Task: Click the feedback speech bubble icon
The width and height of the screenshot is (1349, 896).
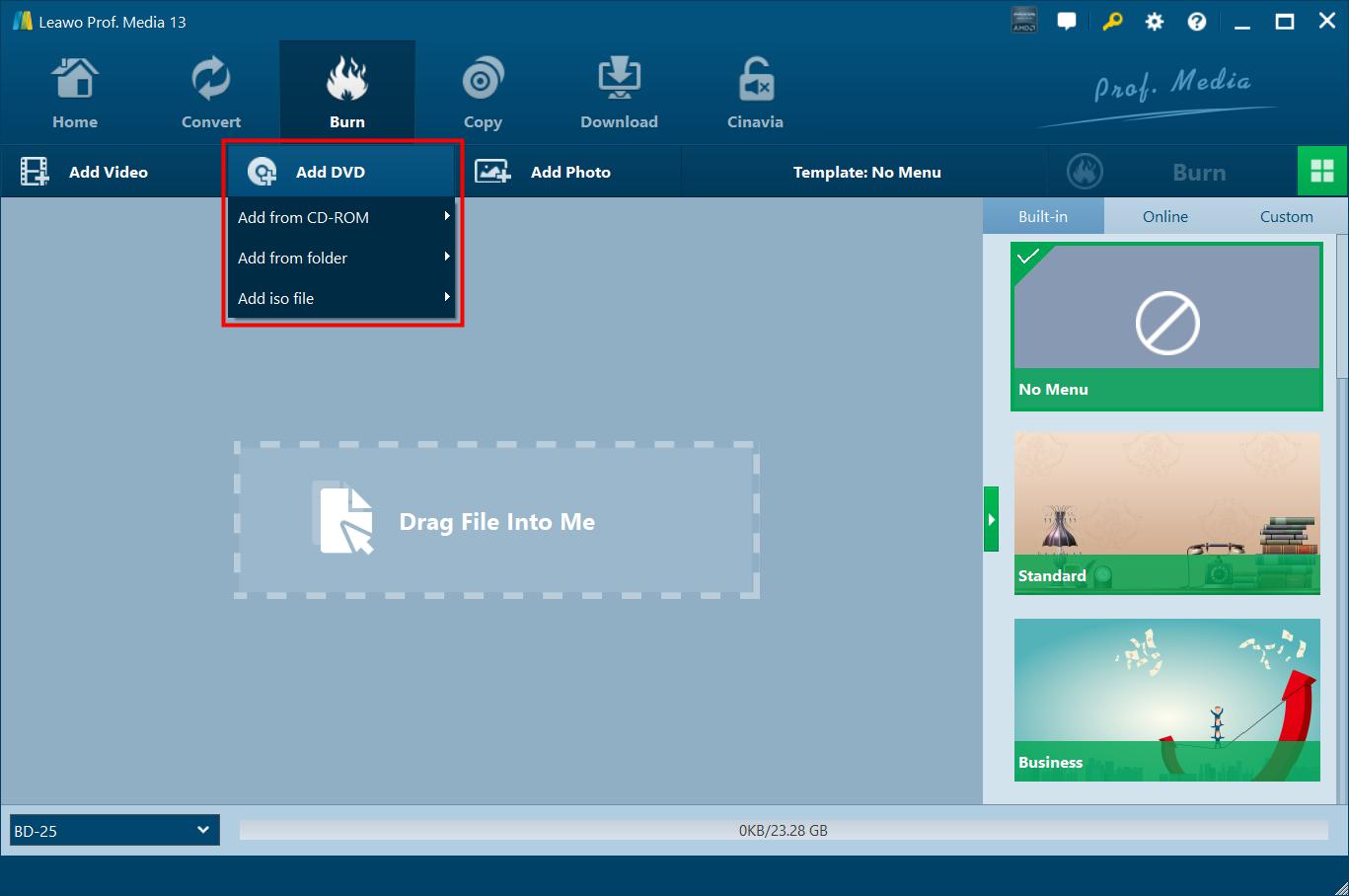Action: (1067, 22)
